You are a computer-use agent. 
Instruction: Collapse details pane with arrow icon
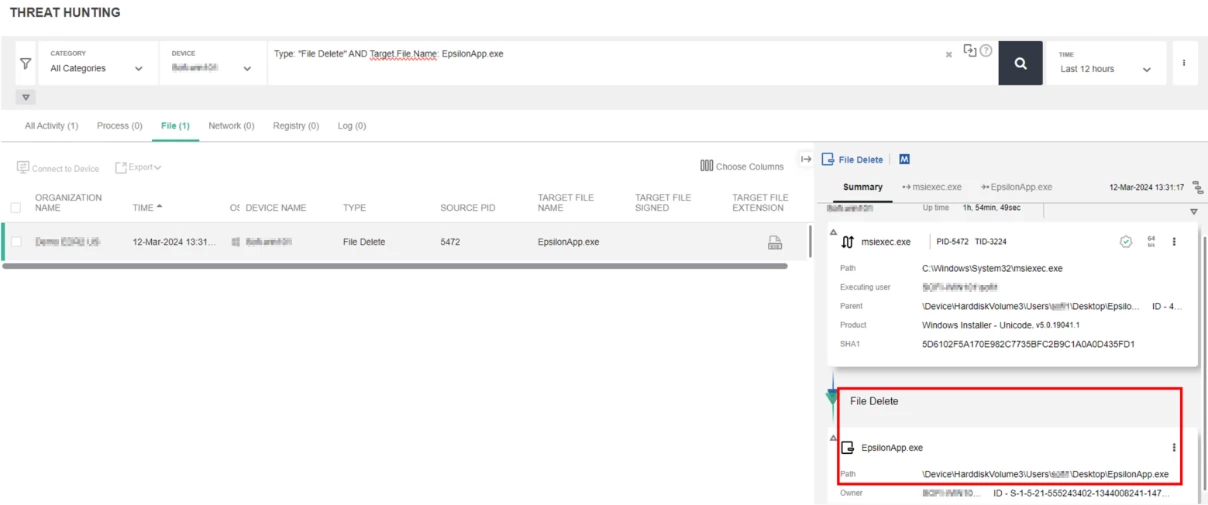tap(806, 159)
